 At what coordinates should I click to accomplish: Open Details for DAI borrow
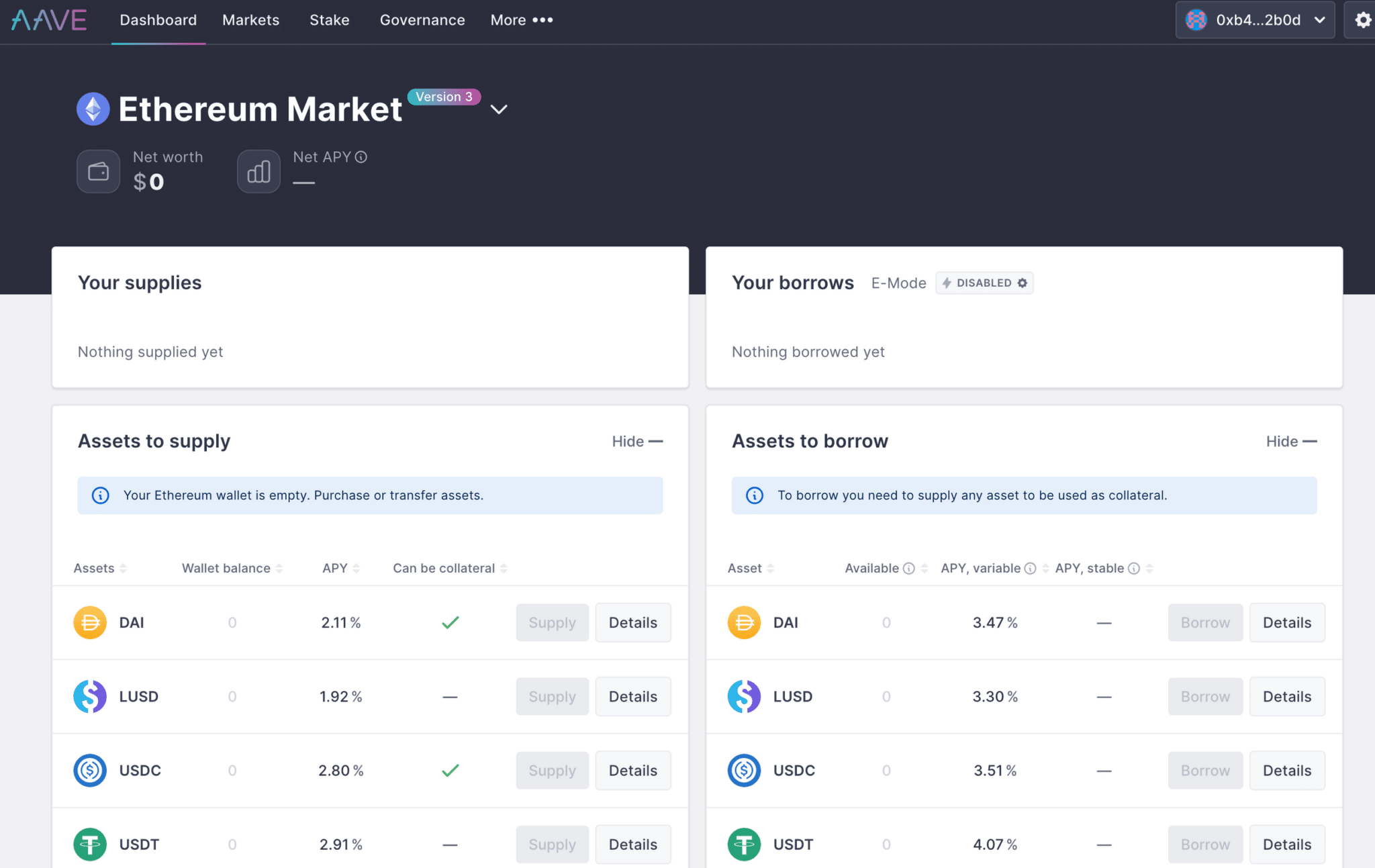(x=1287, y=622)
